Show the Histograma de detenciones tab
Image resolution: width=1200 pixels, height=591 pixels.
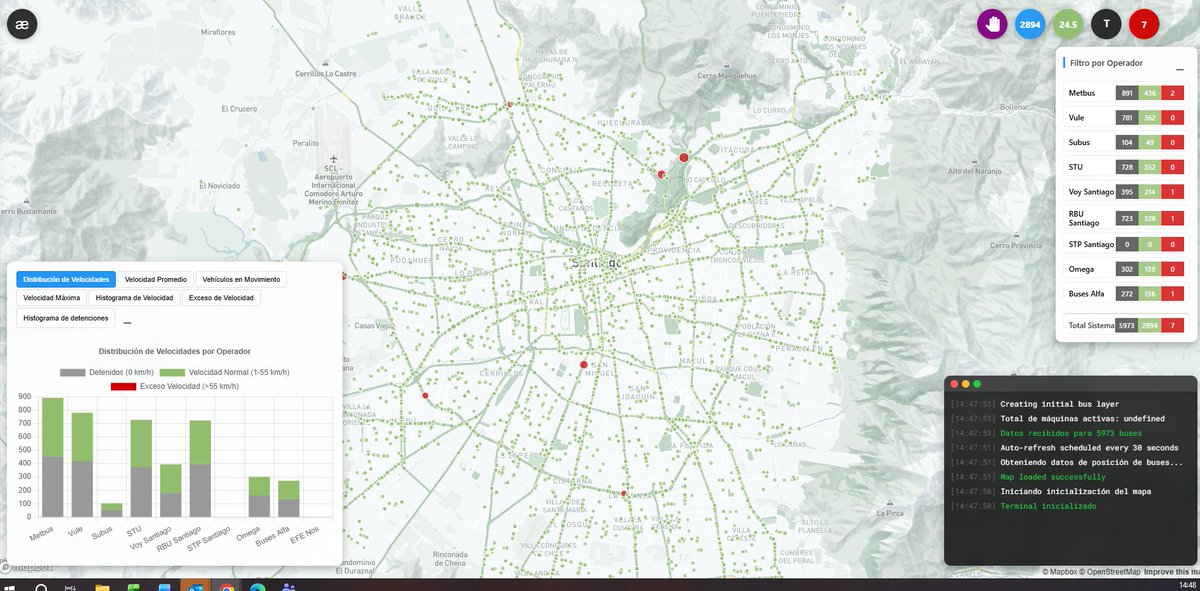point(66,318)
